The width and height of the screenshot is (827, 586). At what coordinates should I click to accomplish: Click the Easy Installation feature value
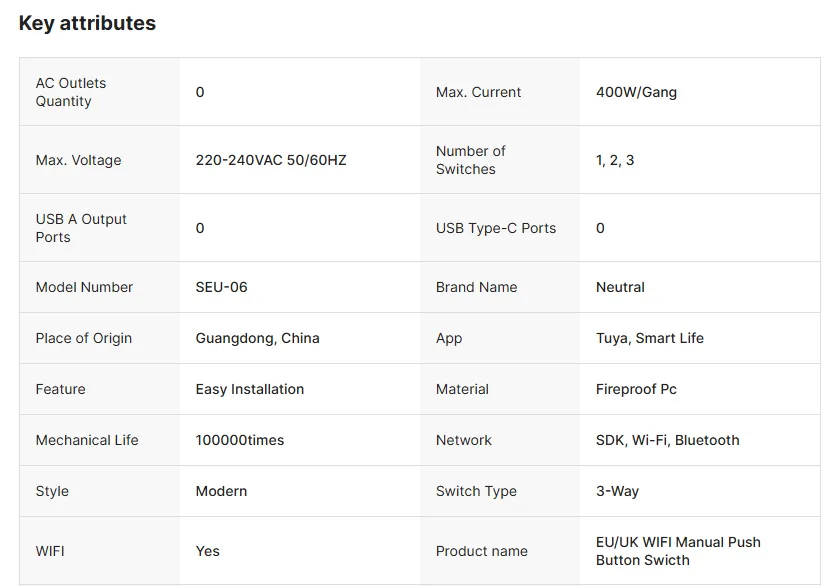tap(250, 389)
